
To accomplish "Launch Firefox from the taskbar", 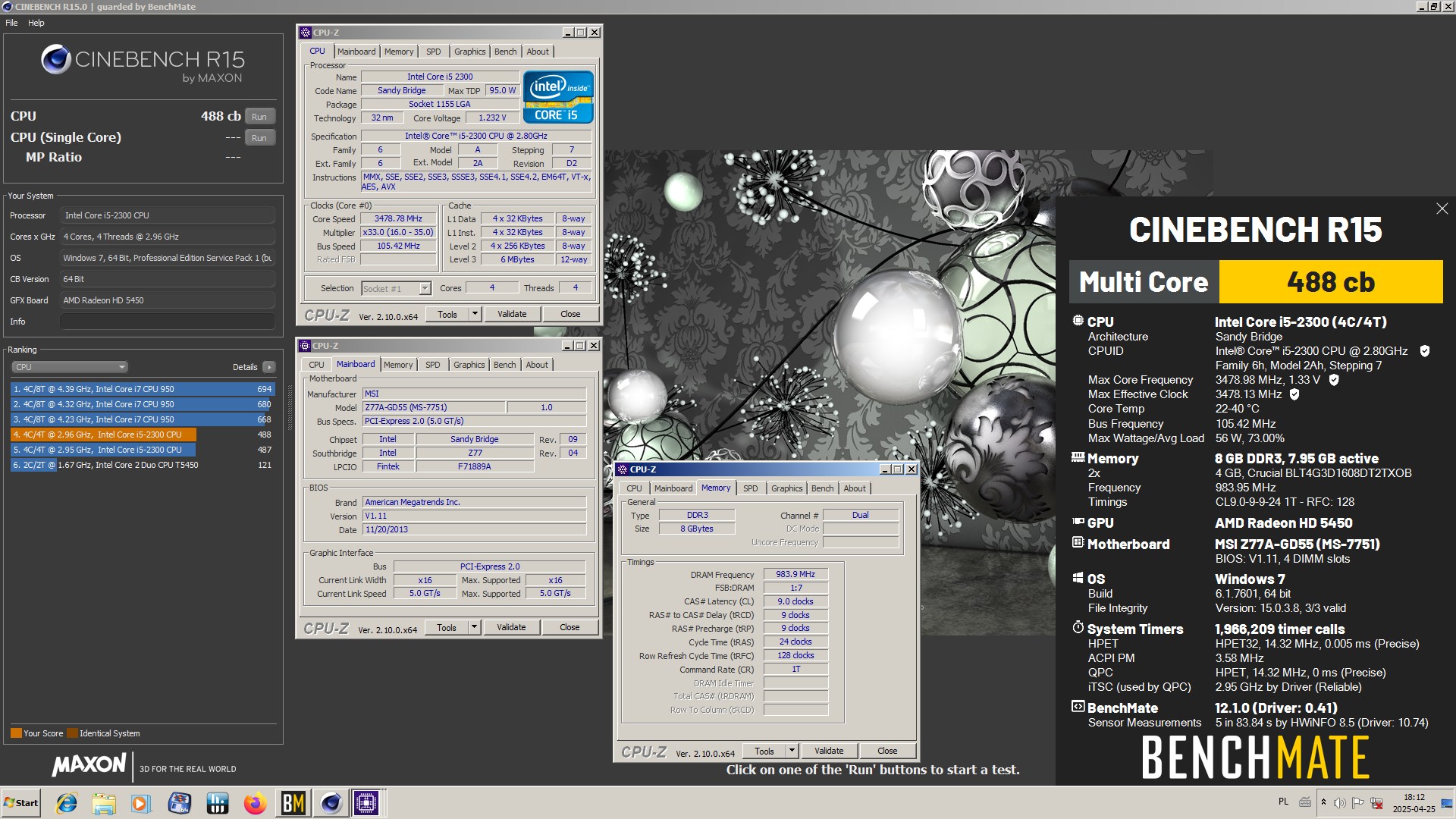I will pyautogui.click(x=255, y=803).
